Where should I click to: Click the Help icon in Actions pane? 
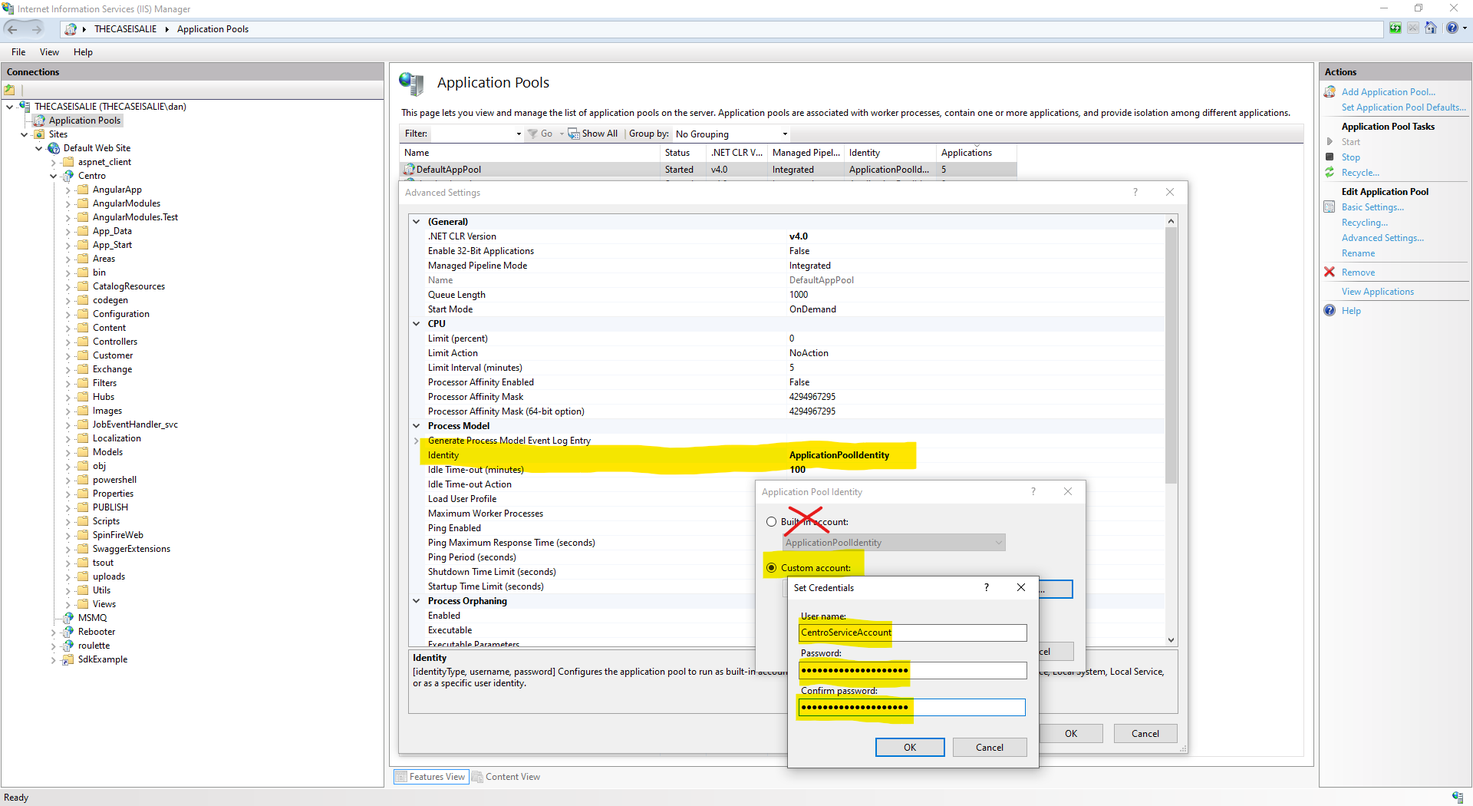[1329, 311]
